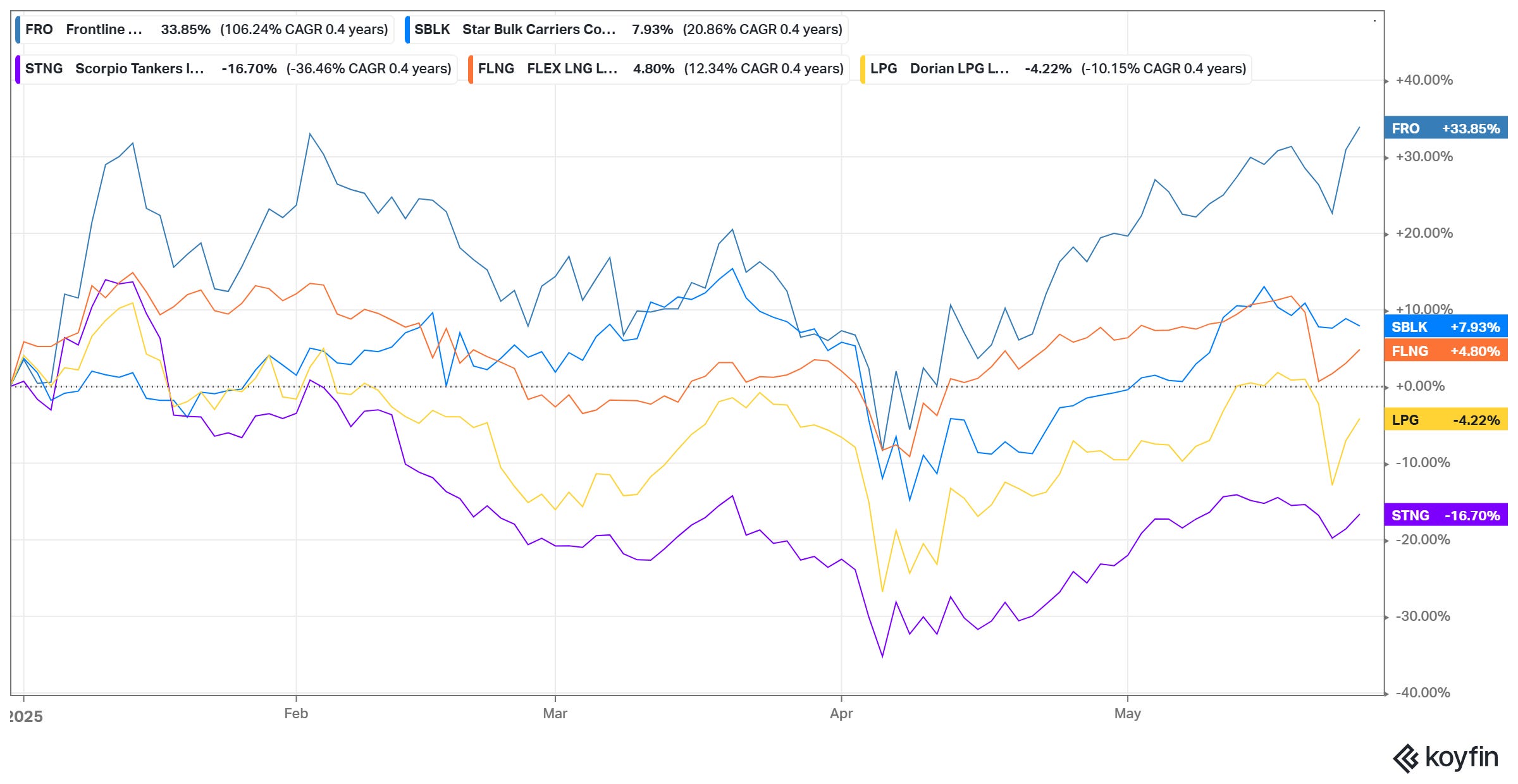Image resolution: width=1518 pixels, height=784 pixels.
Task: Click the purple STNG color bar
Action: (18, 69)
